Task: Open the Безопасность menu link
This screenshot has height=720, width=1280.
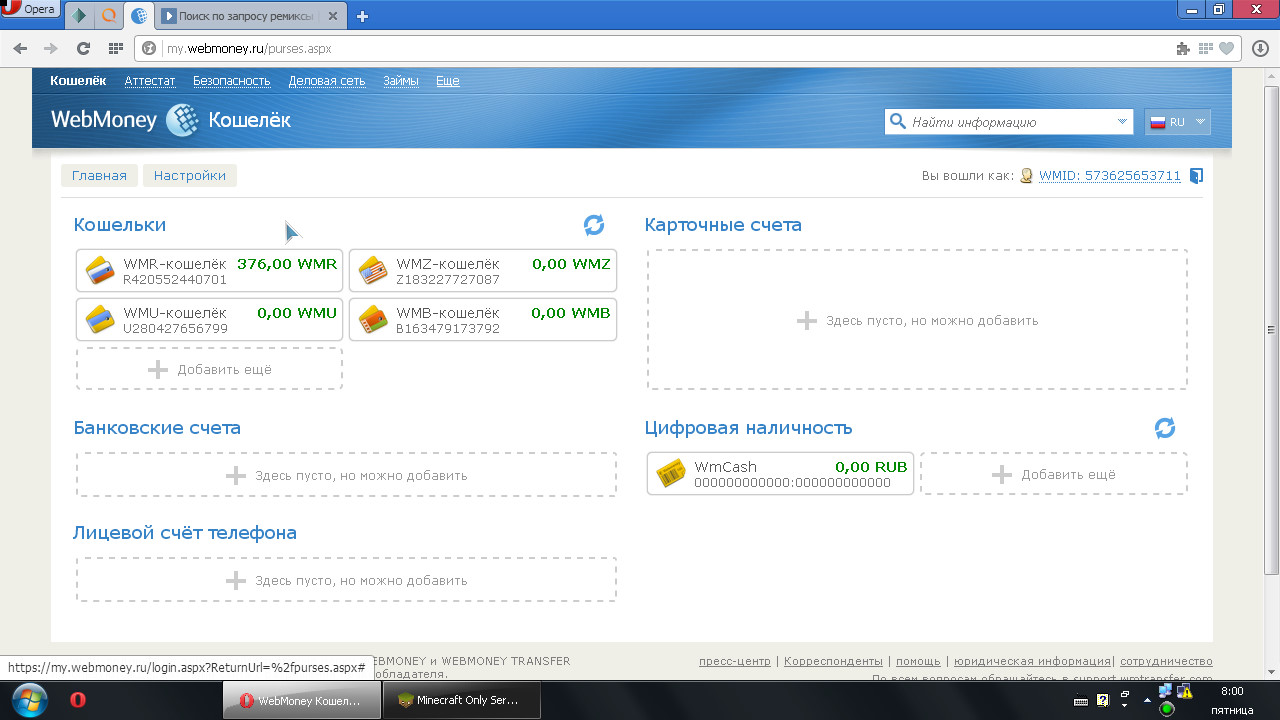Action: point(232,81)
